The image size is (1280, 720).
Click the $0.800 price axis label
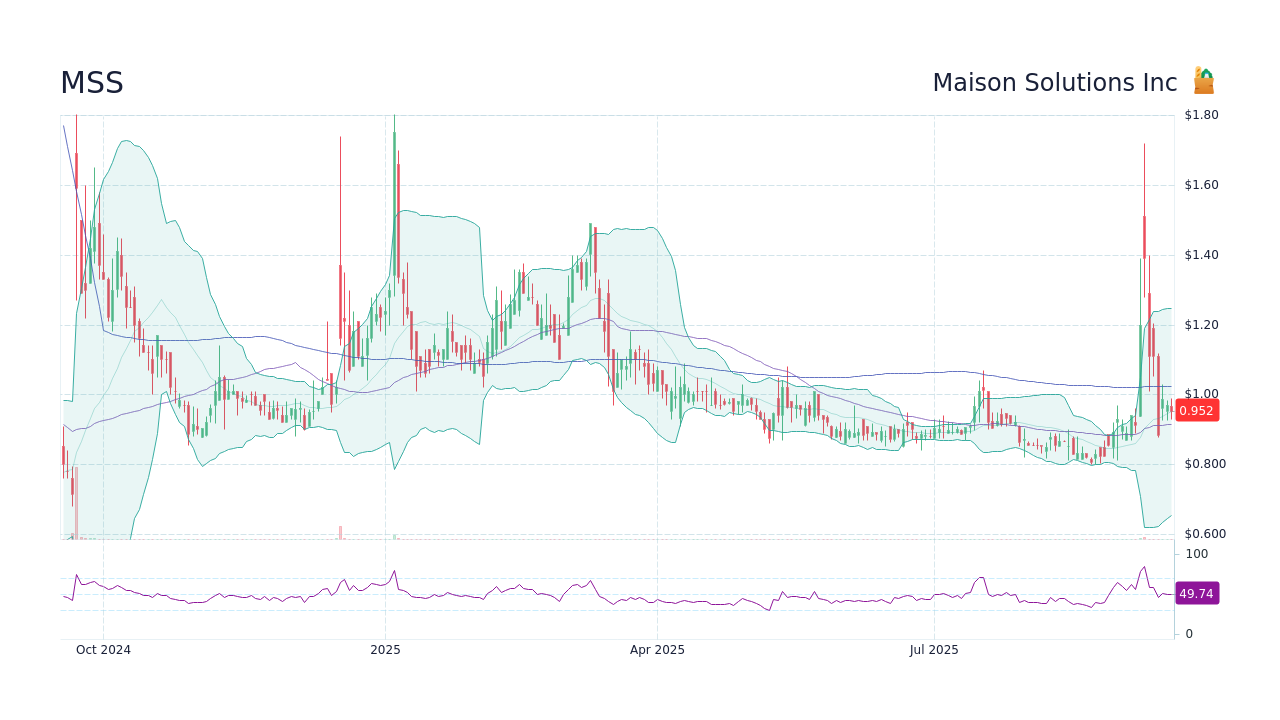click(1205, 464)
